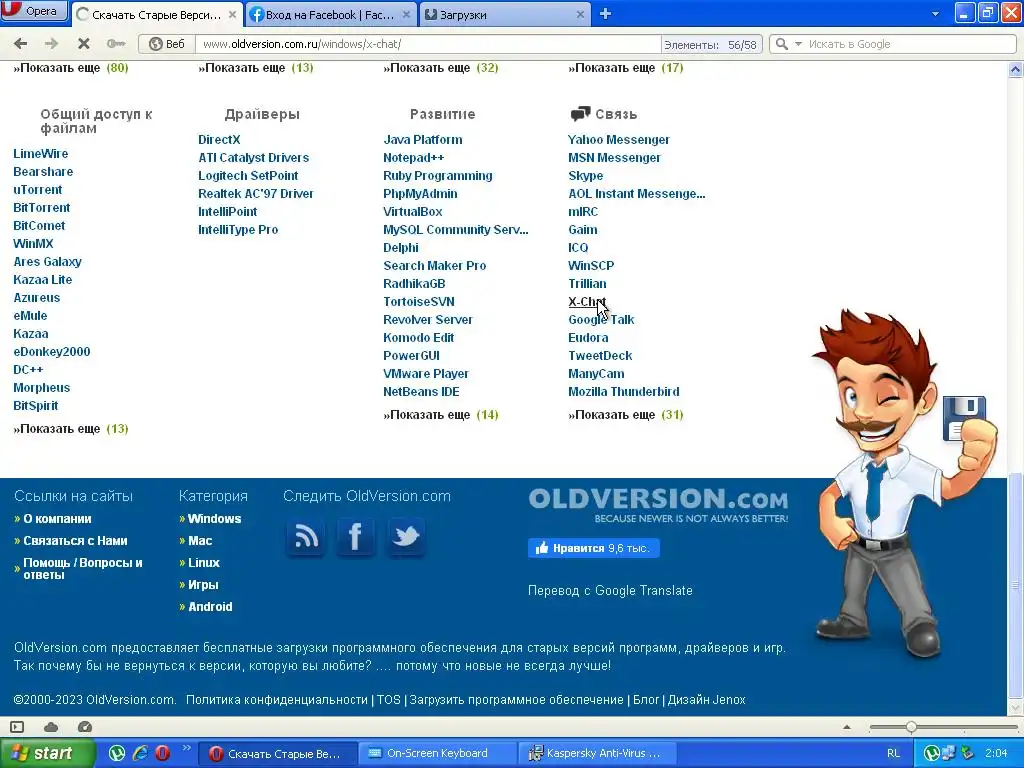Stop page loading with the X button
The width and height of the screenshot is (1024, 768).
(84, 44)
